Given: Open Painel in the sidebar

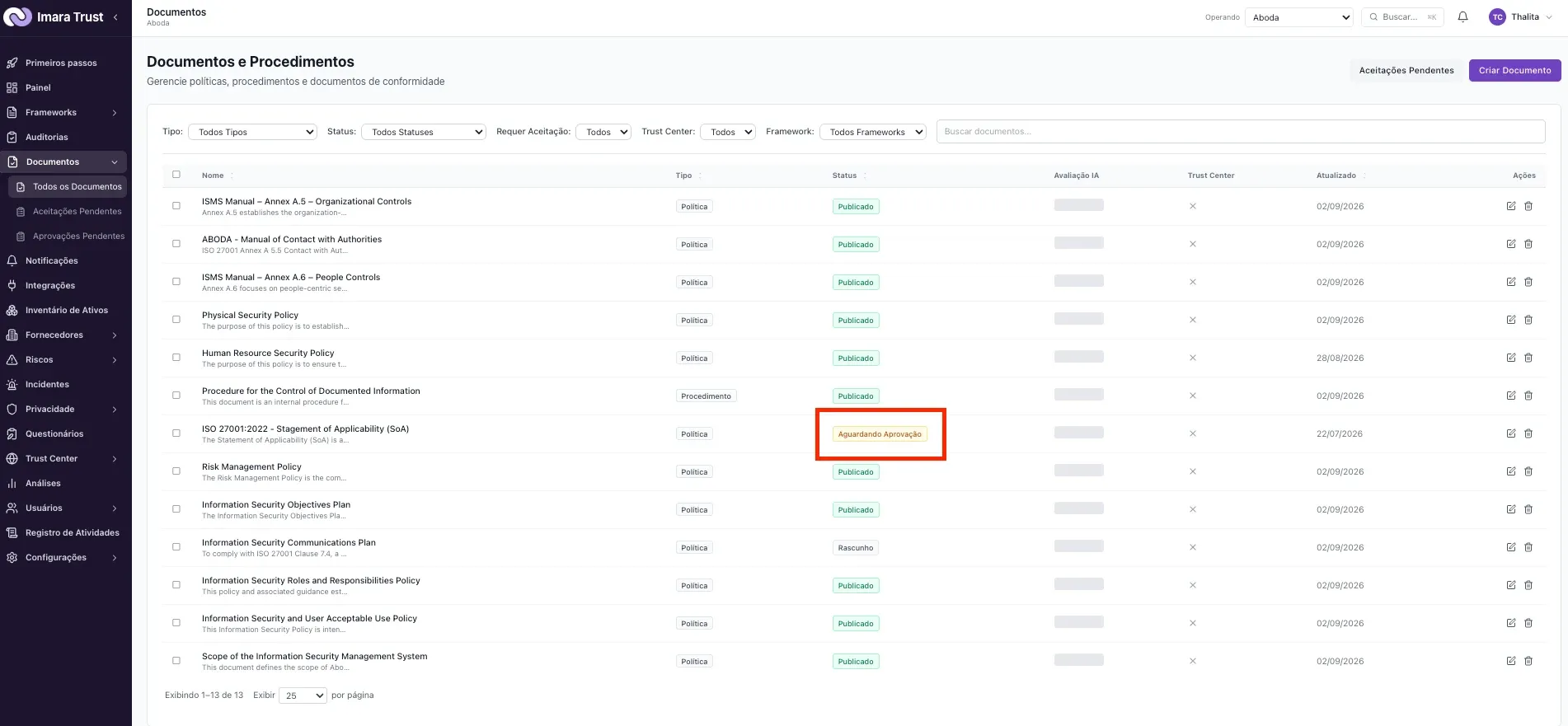Looking at the screenshot, I should pyautogui.click(x=38, y=87).
